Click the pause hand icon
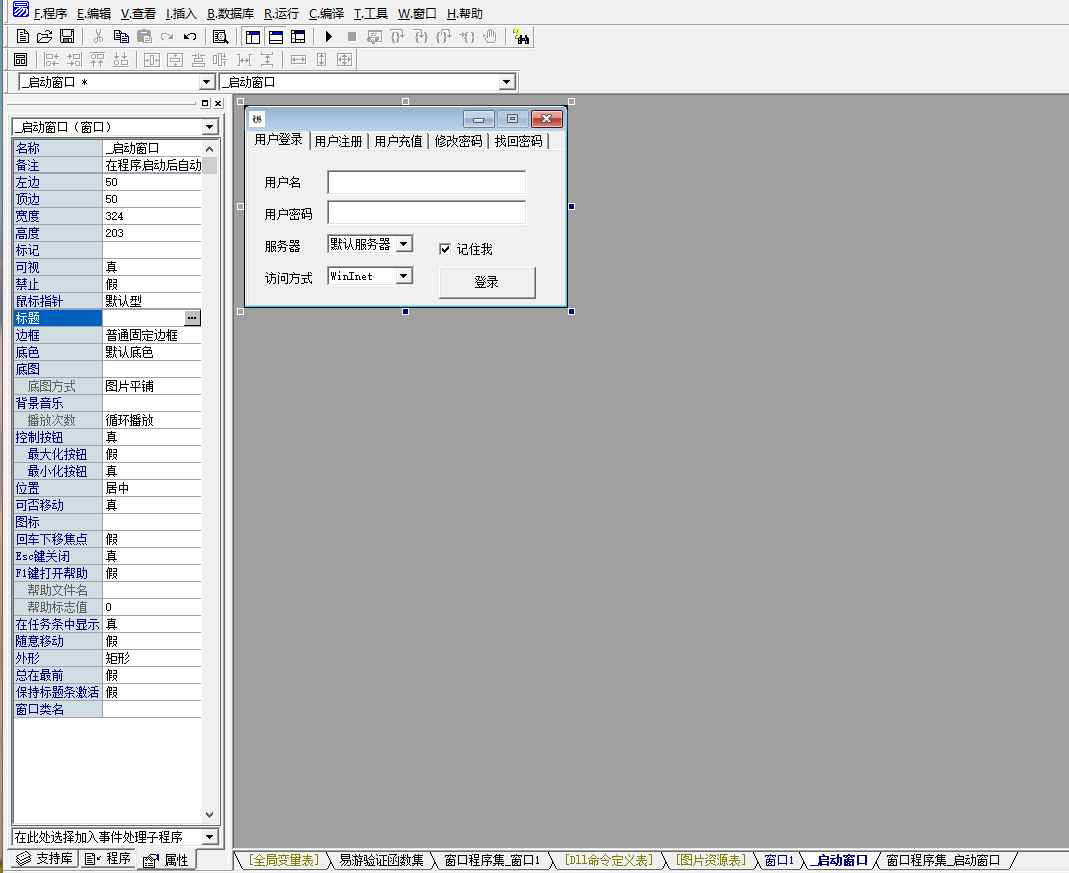Viewport: 1069px width, 873px height. point(490,37)
